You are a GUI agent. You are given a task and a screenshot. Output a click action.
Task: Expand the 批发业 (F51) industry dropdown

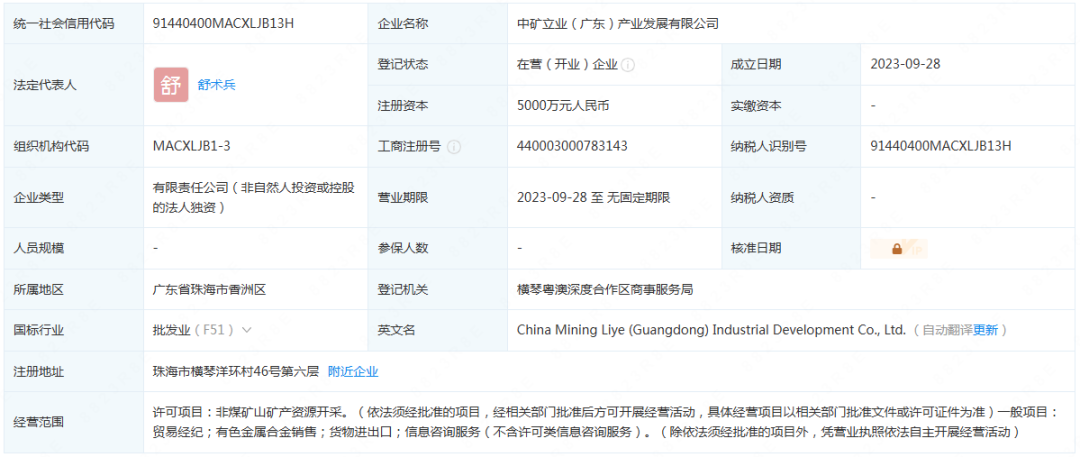pos(247,330)
